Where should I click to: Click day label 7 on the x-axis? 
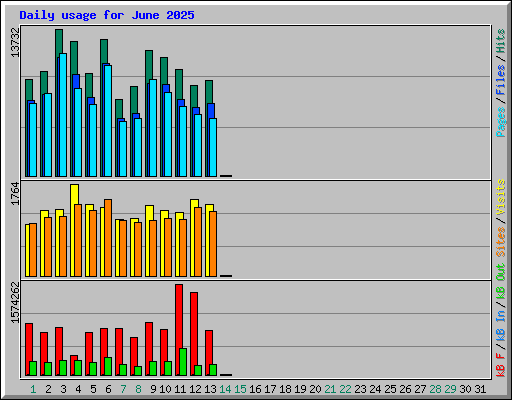pos(123,389)
